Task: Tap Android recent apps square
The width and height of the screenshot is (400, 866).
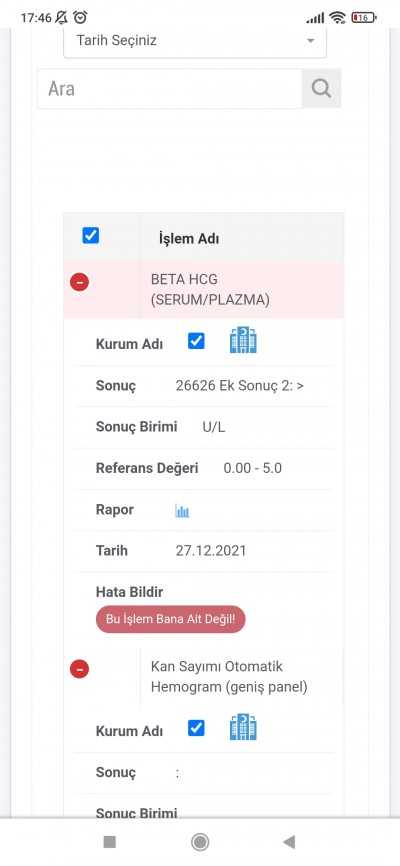Action: pos(109,842)
